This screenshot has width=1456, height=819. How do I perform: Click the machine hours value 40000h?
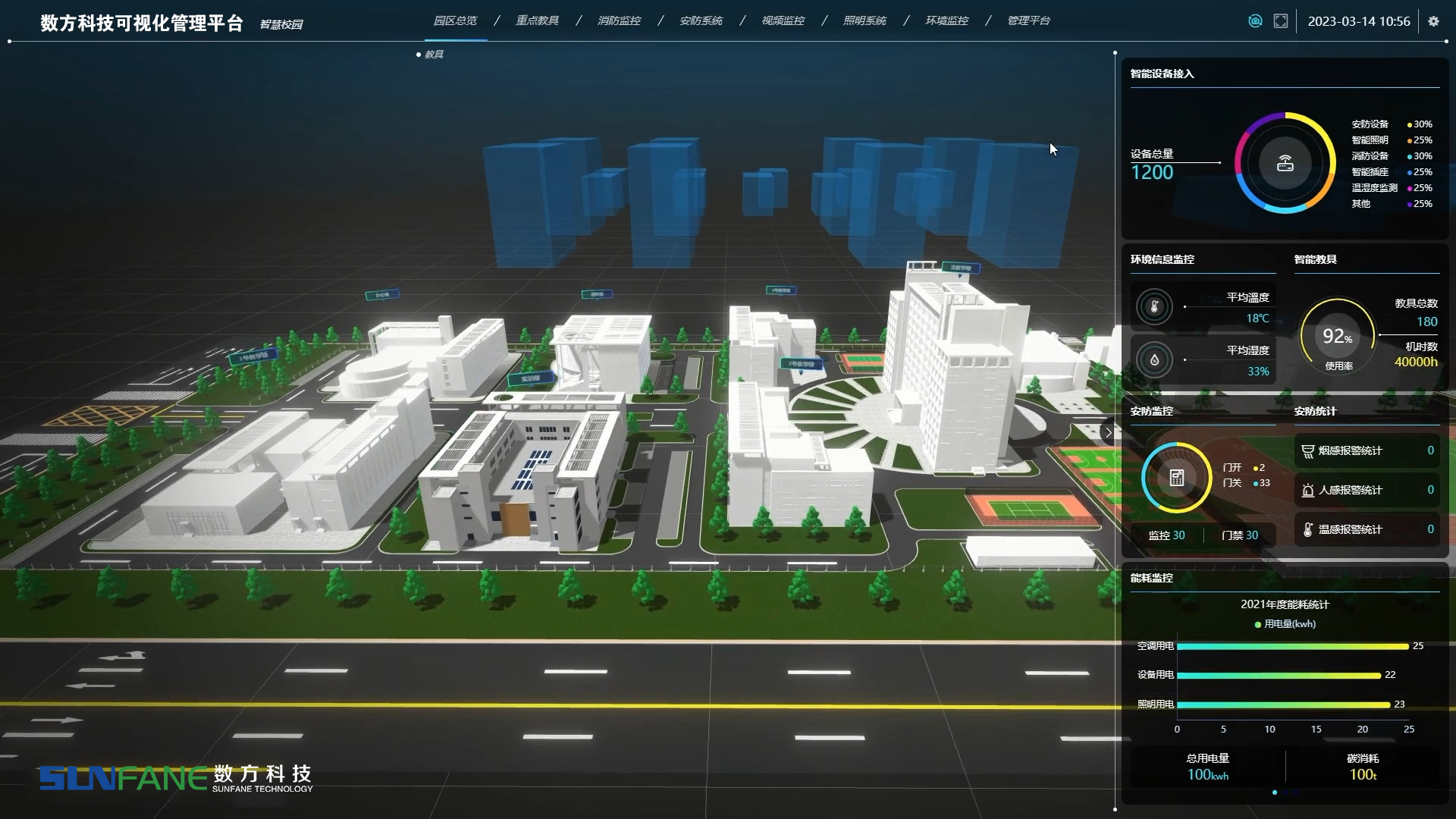click(x=1416, y=362)
